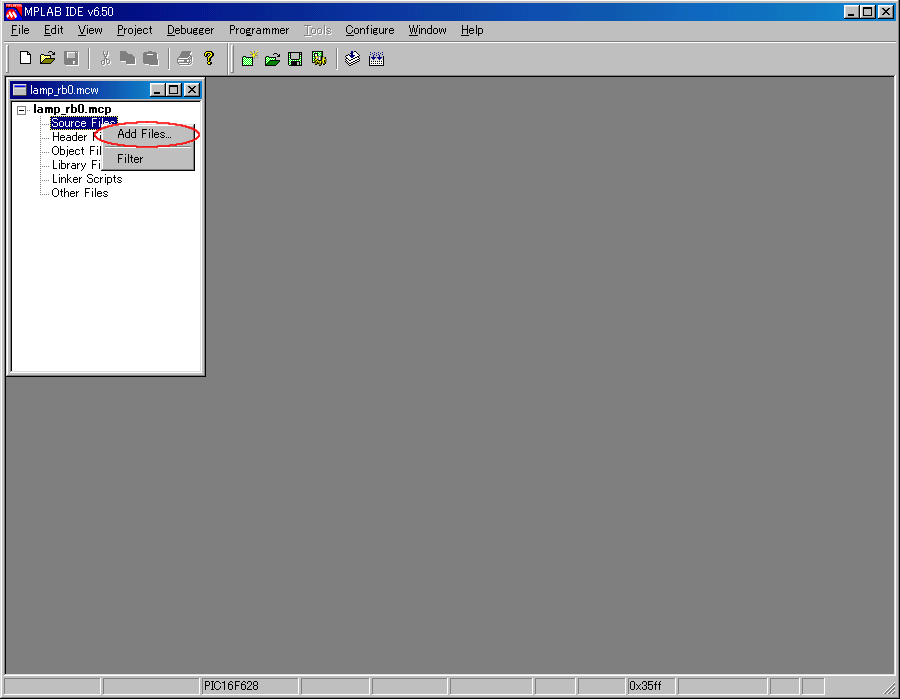The image size is (900, 700).
Task: Open the Window menu
Action: [x=427, y=30]
